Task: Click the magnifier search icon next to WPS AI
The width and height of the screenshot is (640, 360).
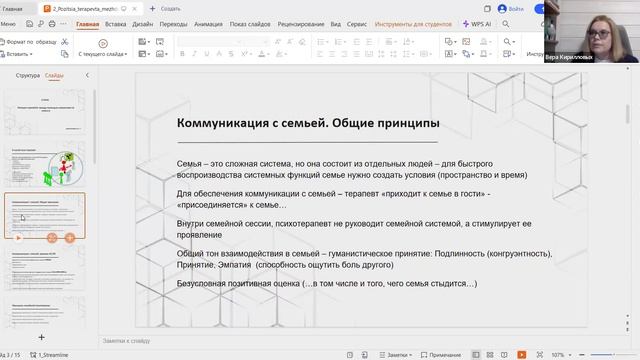Action: tap(506, 24)
